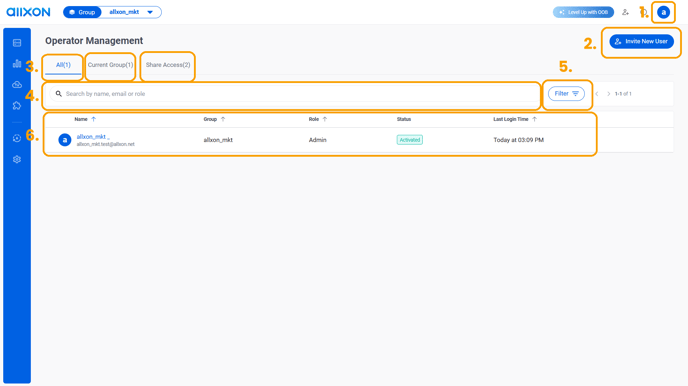Click the Allxon logo
This screenshot has height=386, width=688.
tap(29, 12)
